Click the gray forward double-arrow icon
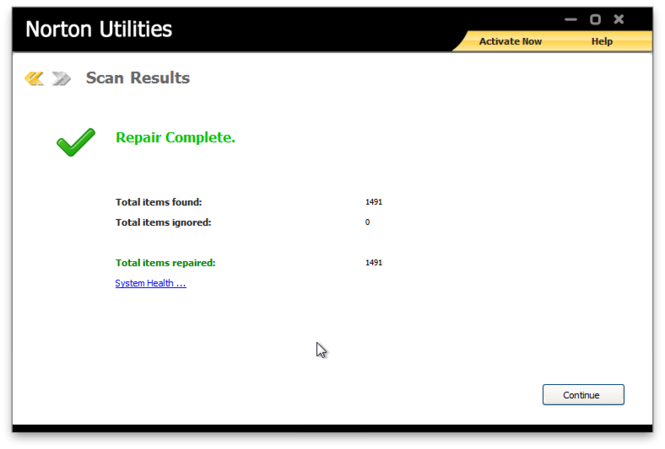665x449 pixels. pyautogui.click(x=61, y=78)
